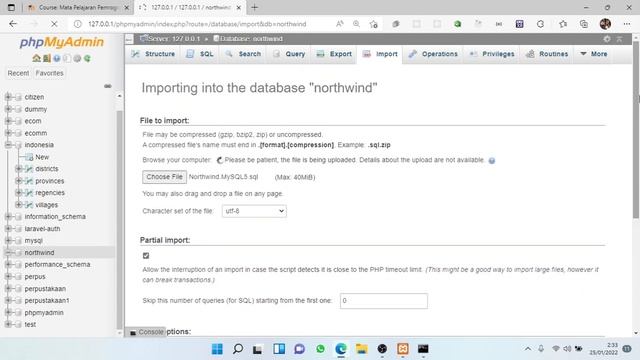Open the Privileges tab
Screen dimensions: 640x360
point(492,54)
